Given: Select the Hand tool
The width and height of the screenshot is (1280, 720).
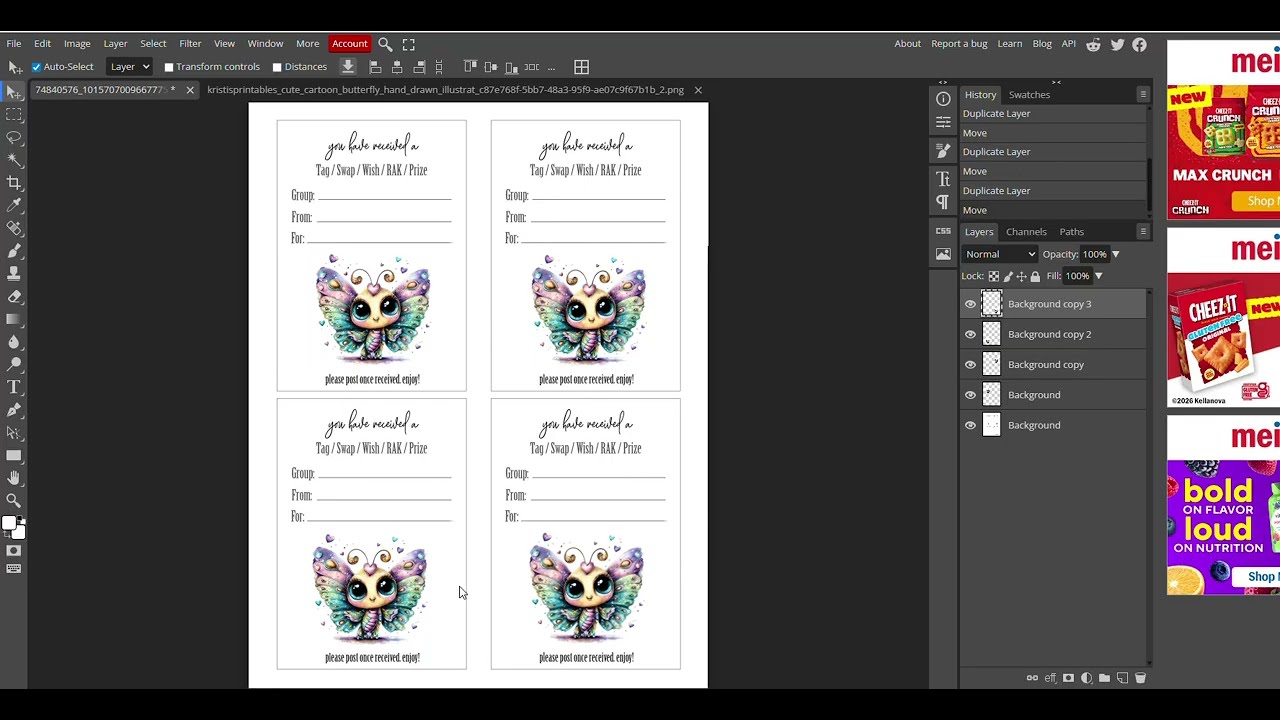Looking at the screenshot, I should (x=14, y=478).
